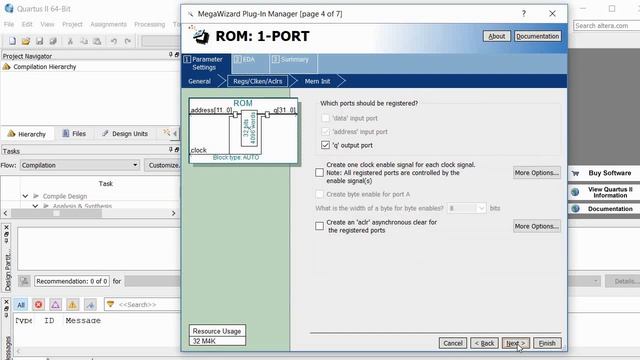Click the Save icon in Quartus toolbar
640x360 pixels.
click(40, 41)
